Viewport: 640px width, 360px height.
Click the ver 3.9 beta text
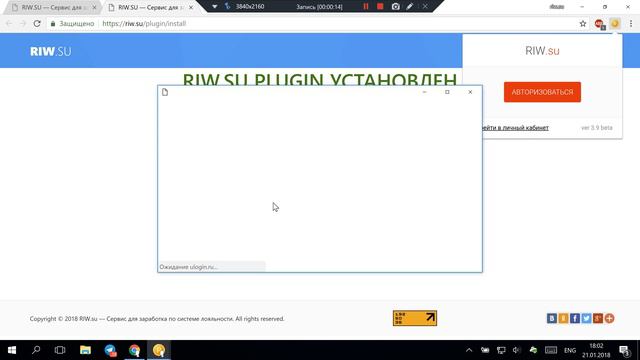click(597, 128)
